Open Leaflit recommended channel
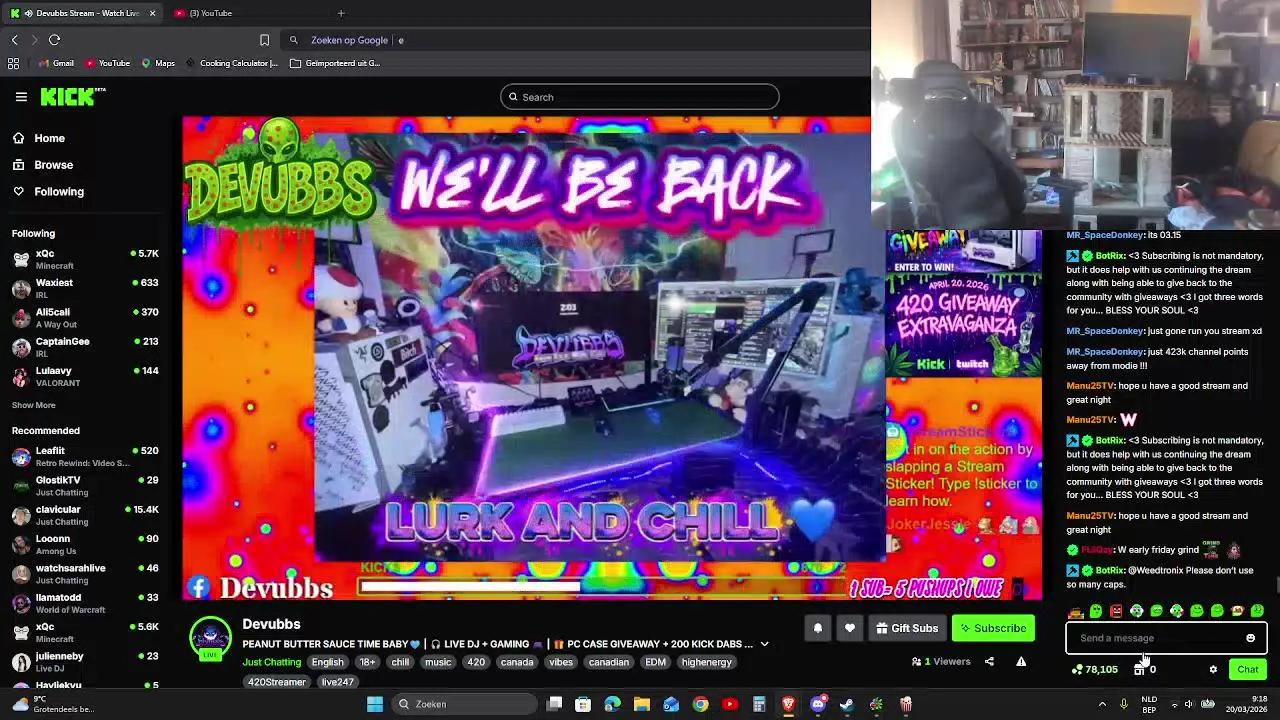The height and width of the screenshot is (720, 1280). pos(85,456)
